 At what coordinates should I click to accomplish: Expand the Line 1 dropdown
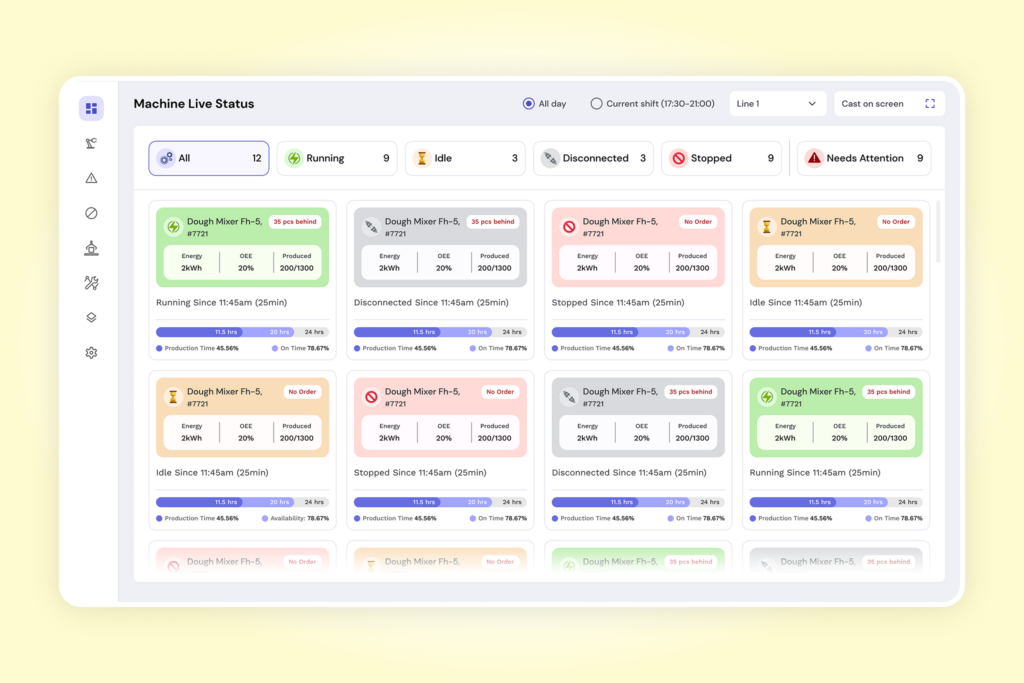(x=776, y=104)
